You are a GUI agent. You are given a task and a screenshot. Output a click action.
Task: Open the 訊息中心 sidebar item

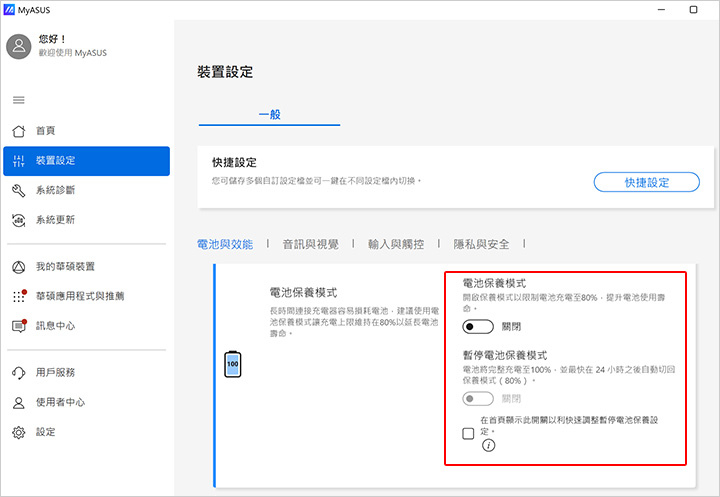pyautogui.click(x=86, y=326)
